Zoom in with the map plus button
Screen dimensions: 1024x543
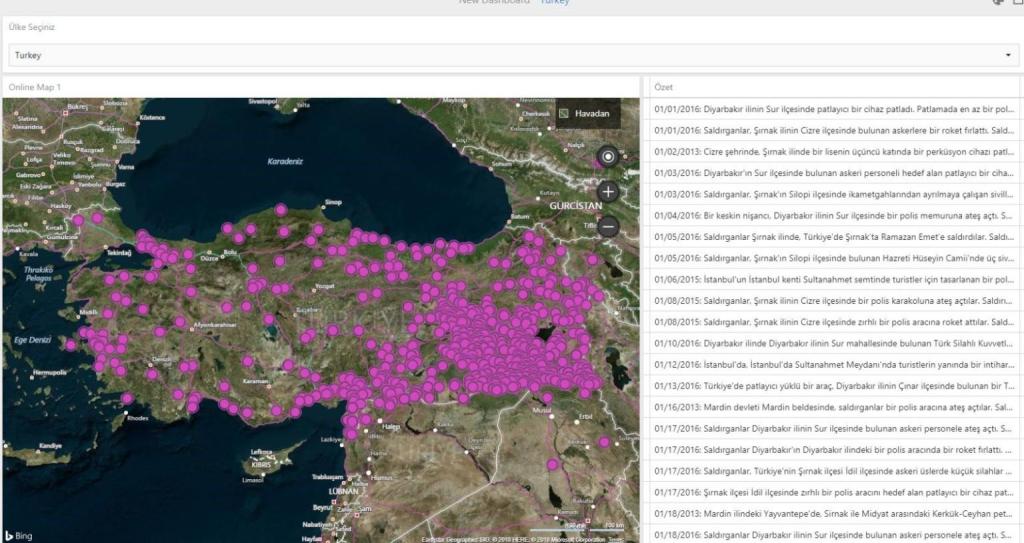[608, 191]
